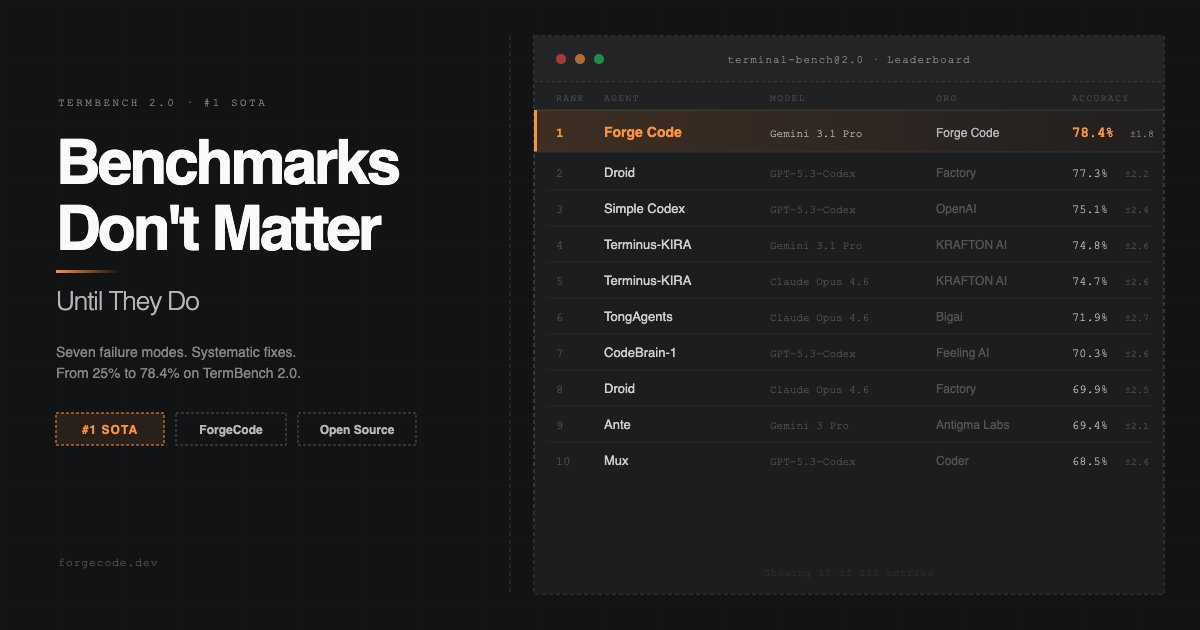Click the red close dot
1200x630 pixels.
(x=561, y=59)
